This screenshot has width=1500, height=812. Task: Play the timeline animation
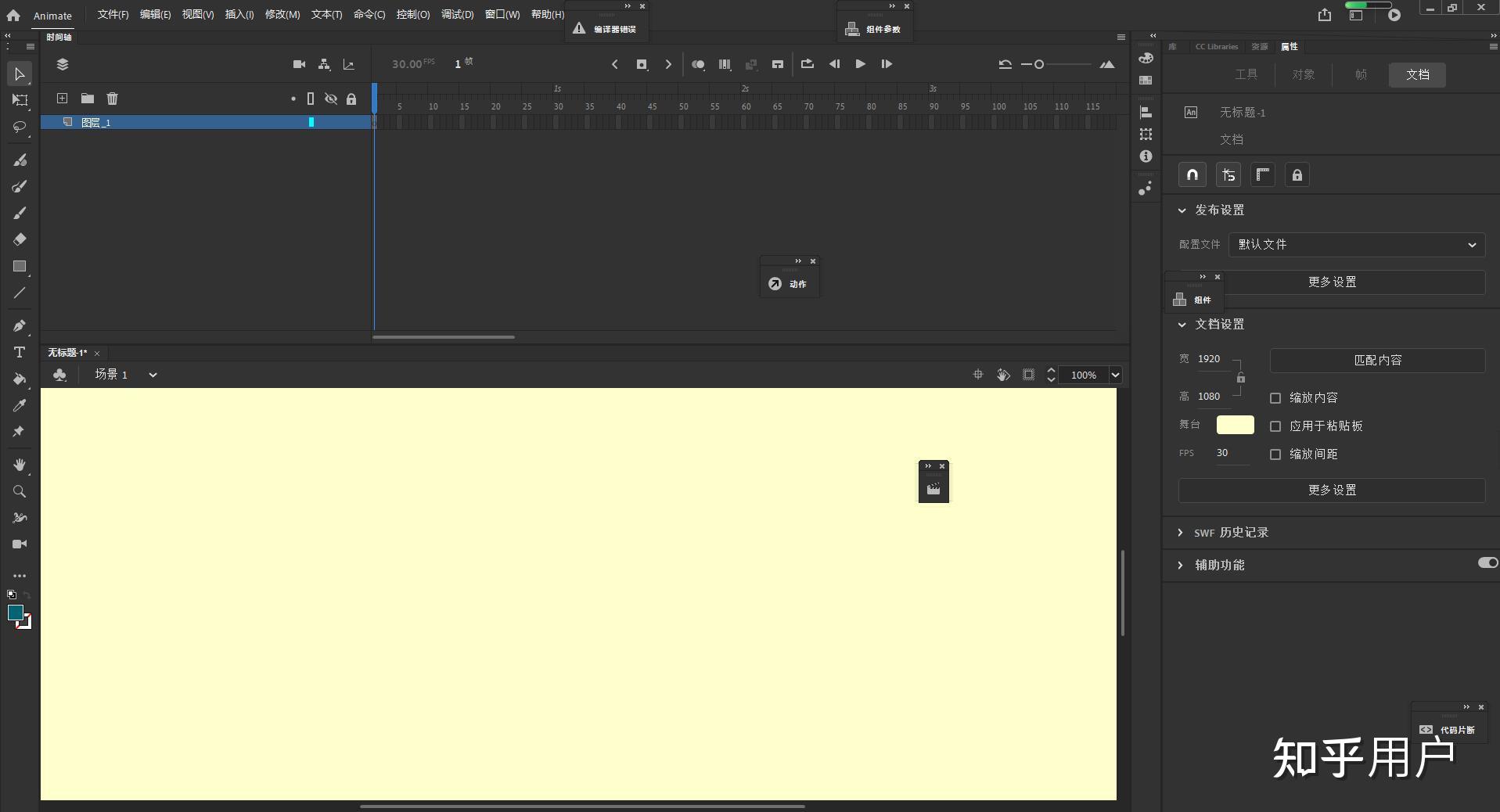coord(860,64)
